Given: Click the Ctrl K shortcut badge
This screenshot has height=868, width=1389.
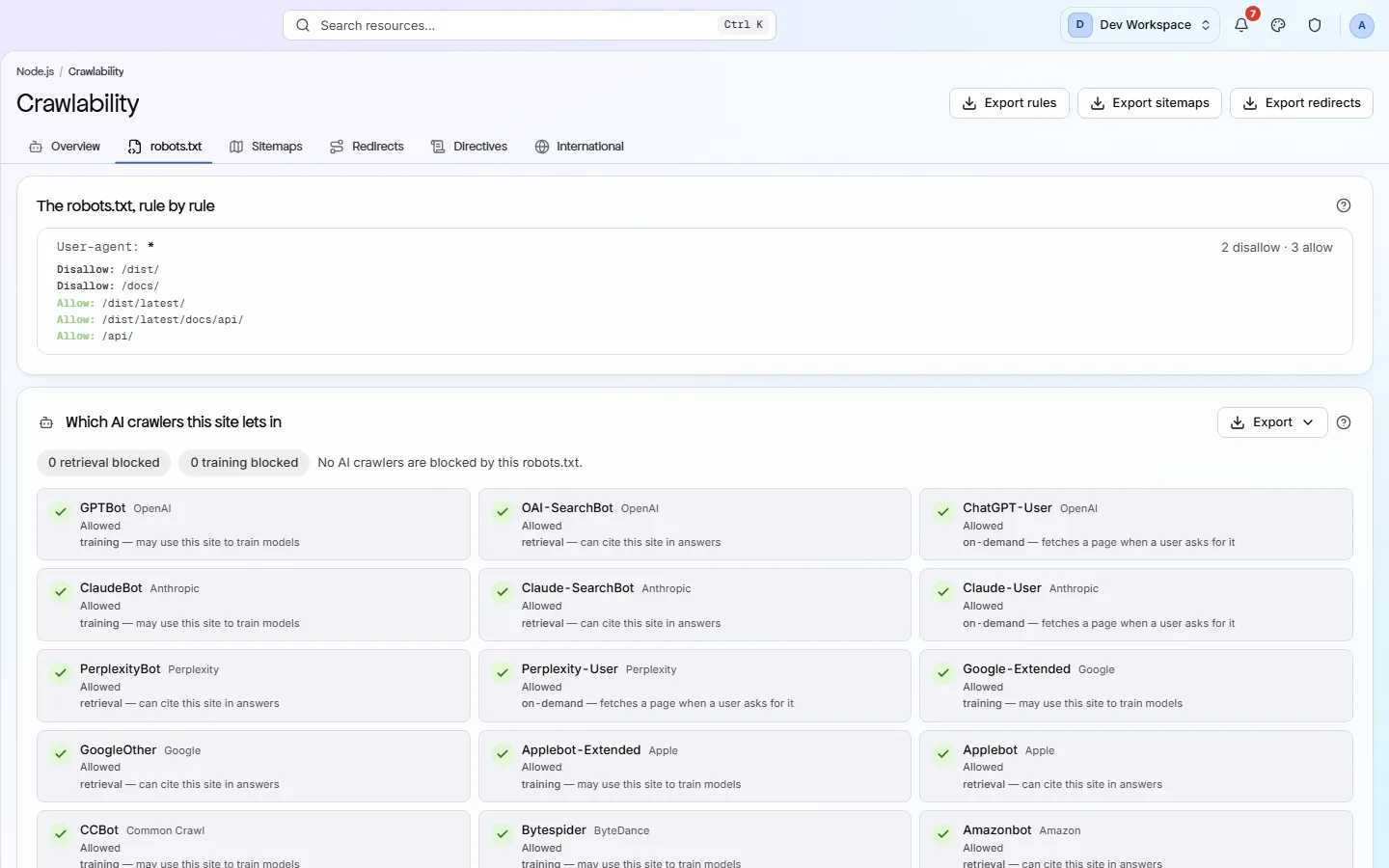Looking at the screenshot, I should pyautogui.click(x=744, y=25).
